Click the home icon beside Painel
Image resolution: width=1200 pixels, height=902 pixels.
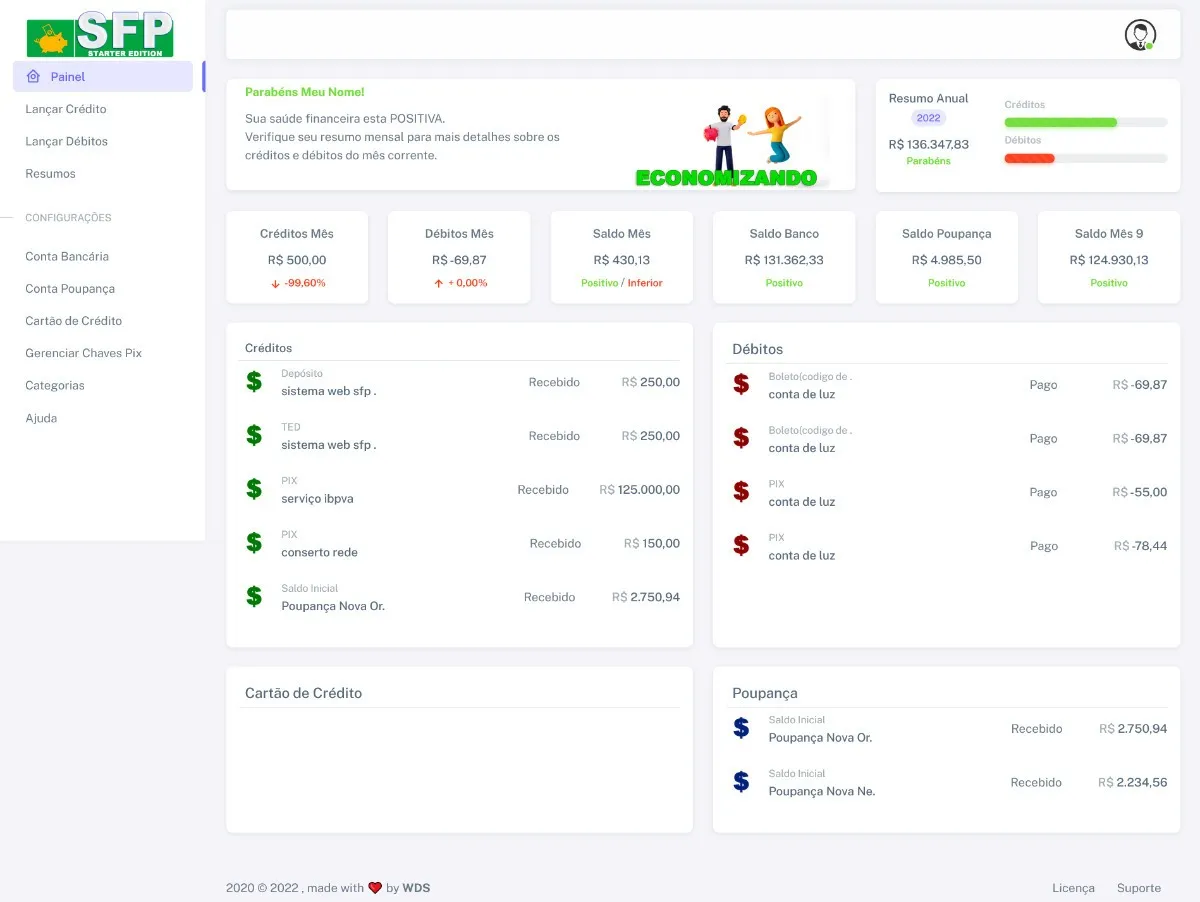point(33,77)
